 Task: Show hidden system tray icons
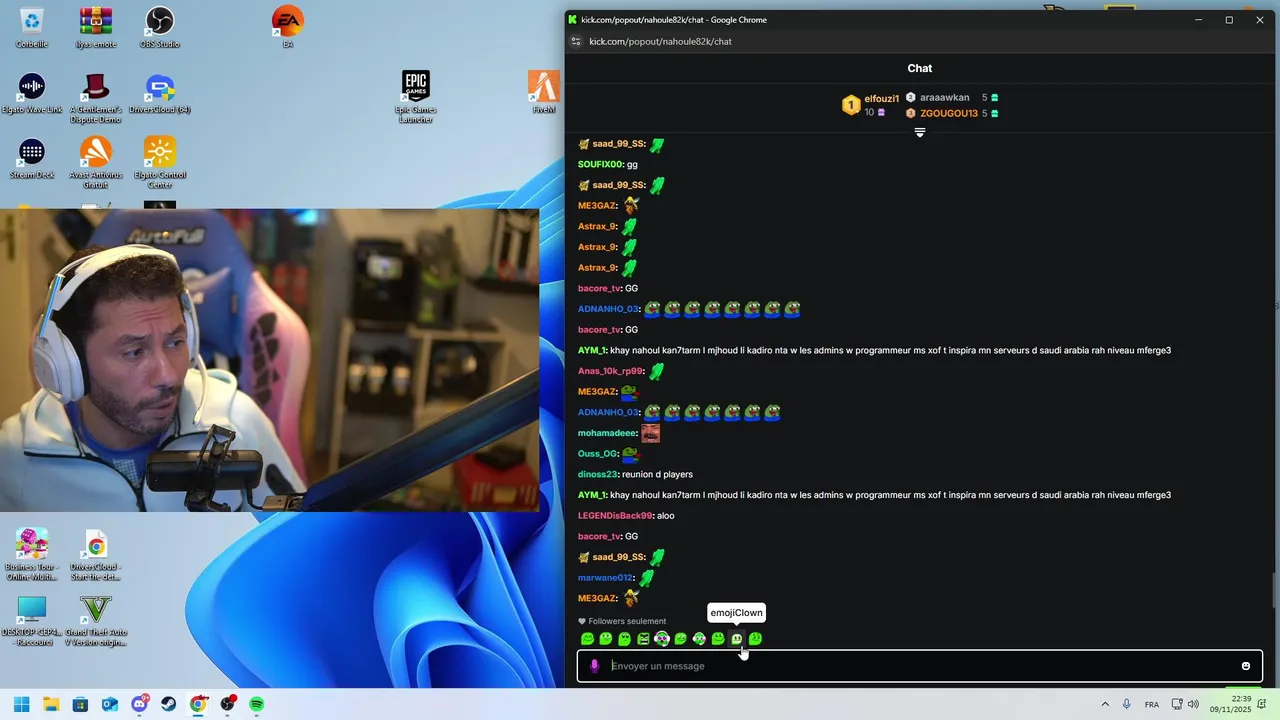tap(1105, 704)
